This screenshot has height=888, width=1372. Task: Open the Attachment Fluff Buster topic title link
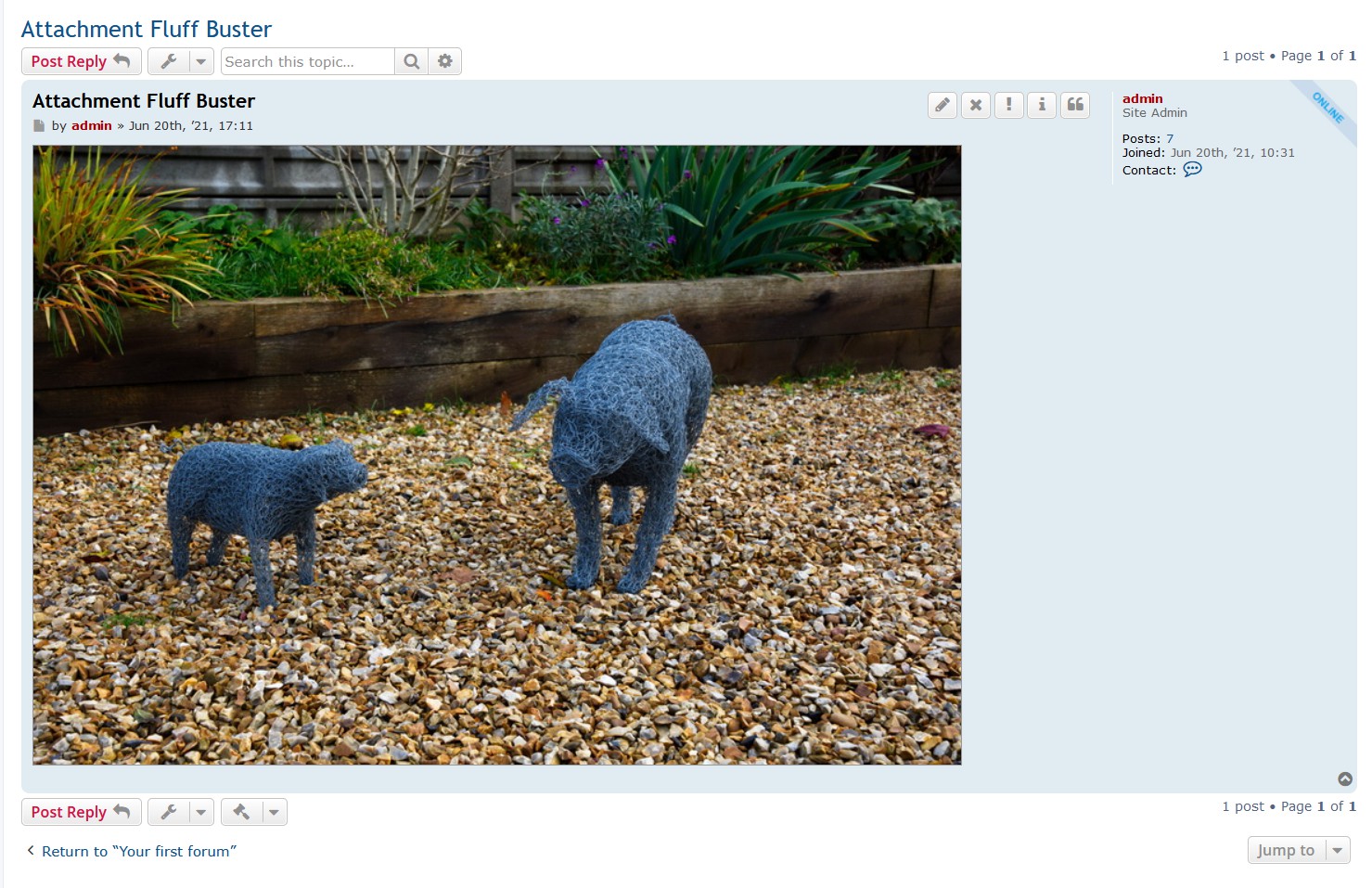tap(147, 29)
